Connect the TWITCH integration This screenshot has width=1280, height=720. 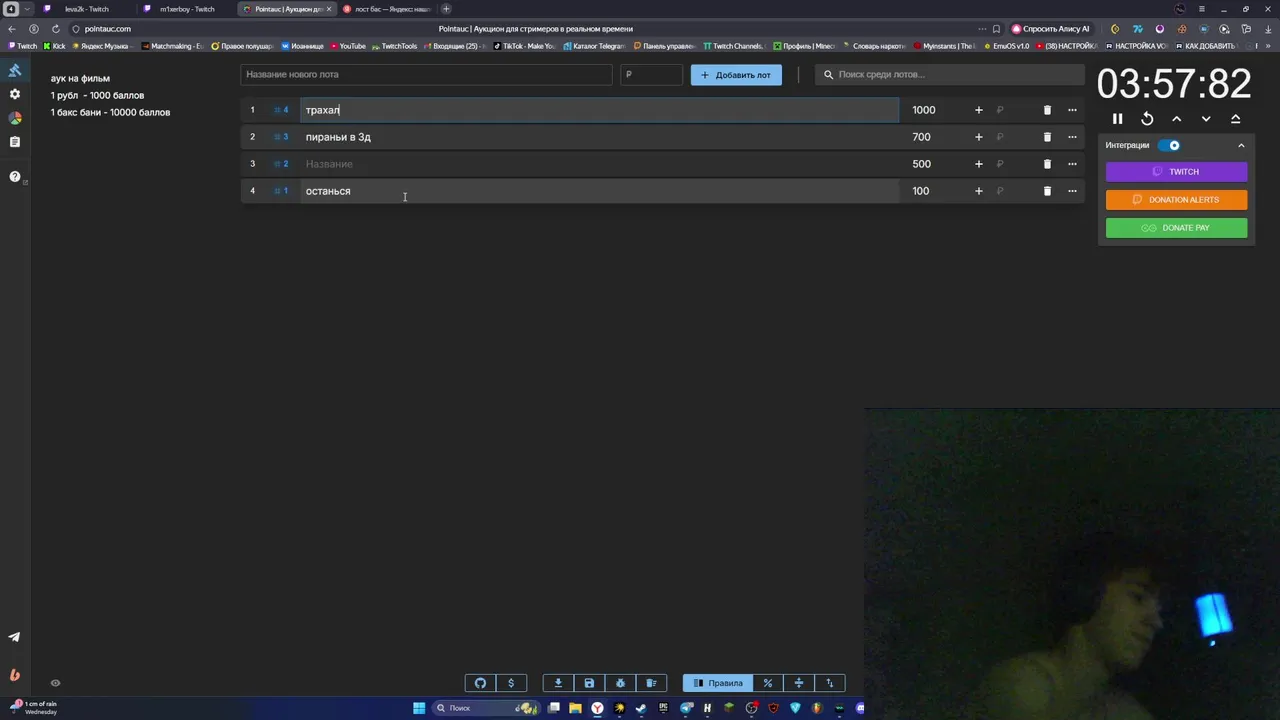click(1176, 172)
